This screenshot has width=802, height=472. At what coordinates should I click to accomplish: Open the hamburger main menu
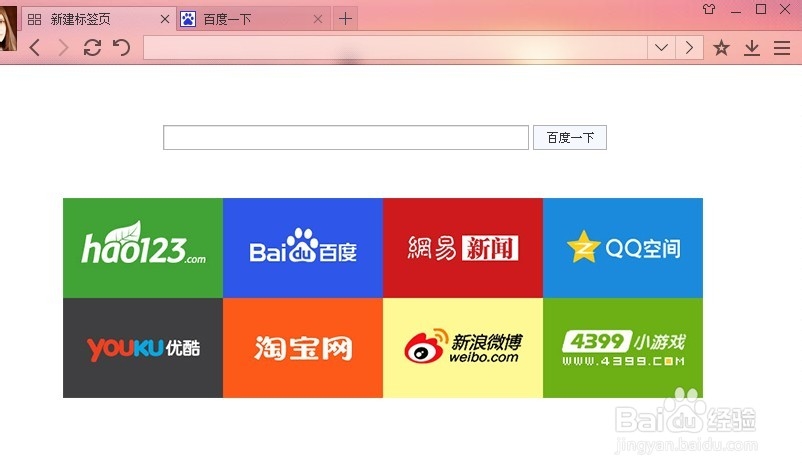click(x=782, y=48)
